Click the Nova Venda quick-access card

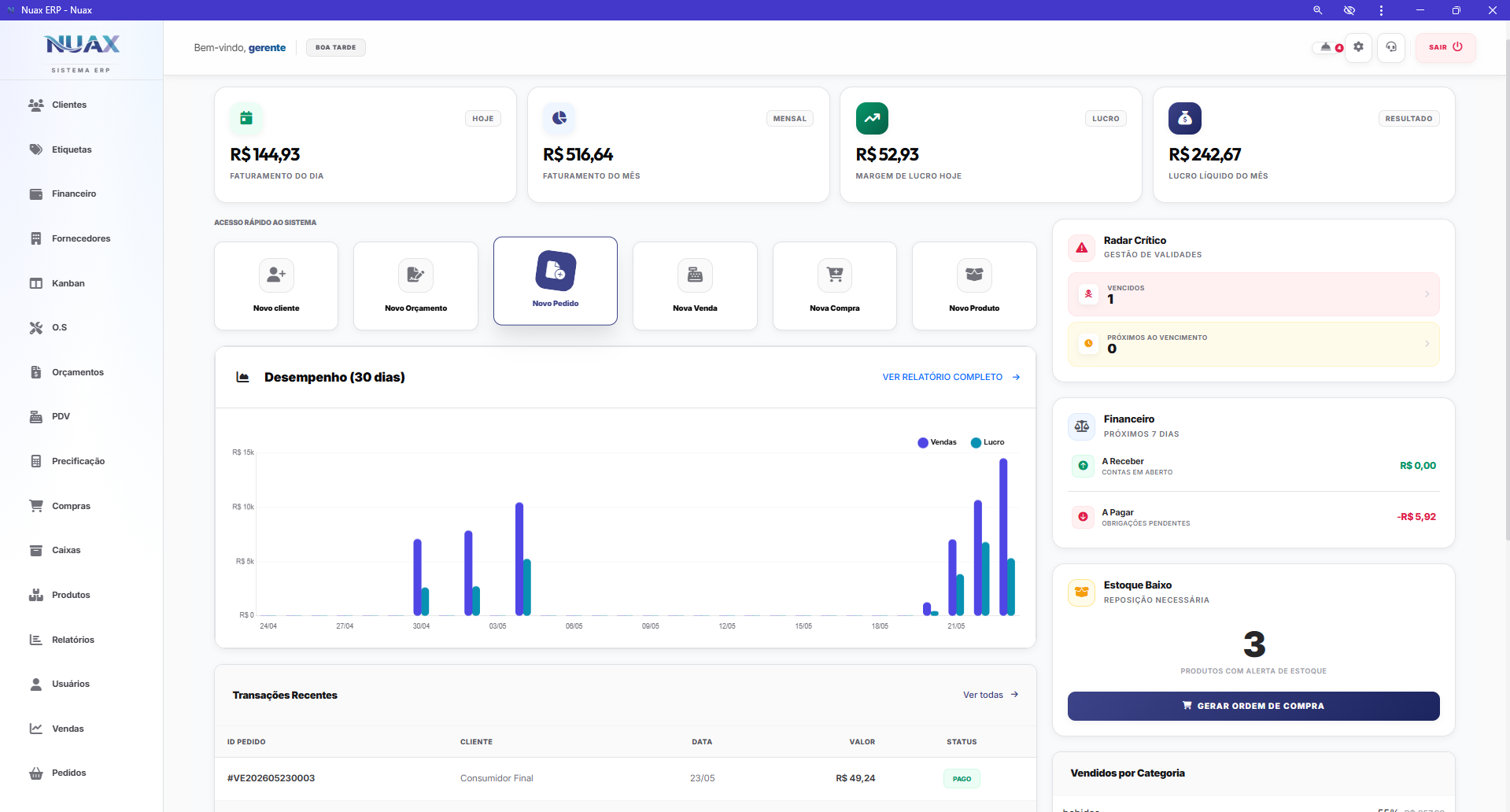point(695,286)
